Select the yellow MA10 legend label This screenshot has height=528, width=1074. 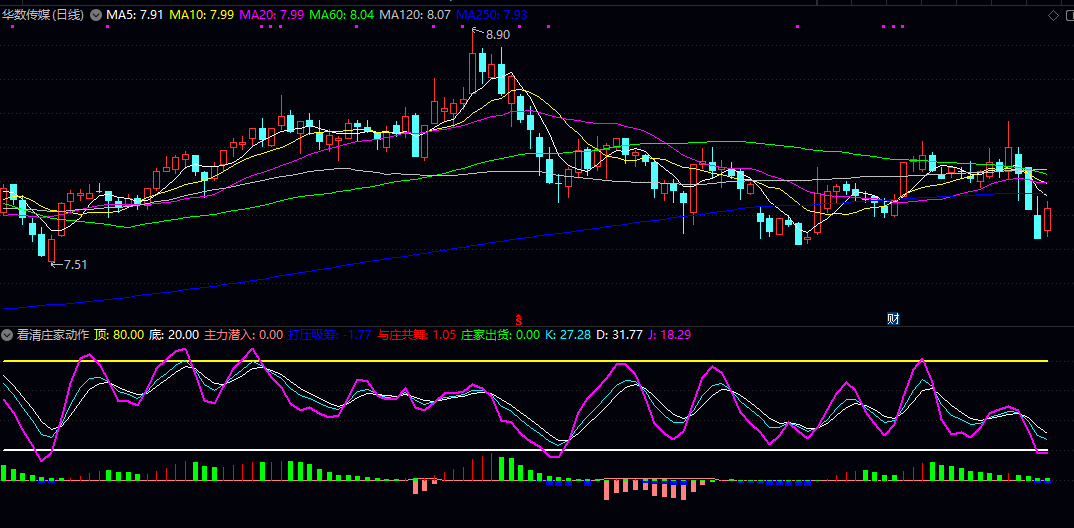(x=201, y=16)
